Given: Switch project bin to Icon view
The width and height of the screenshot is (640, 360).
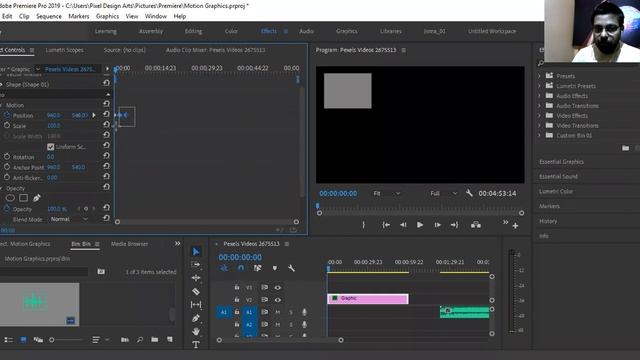Looking at the screenshot, I should click(23, 340).
